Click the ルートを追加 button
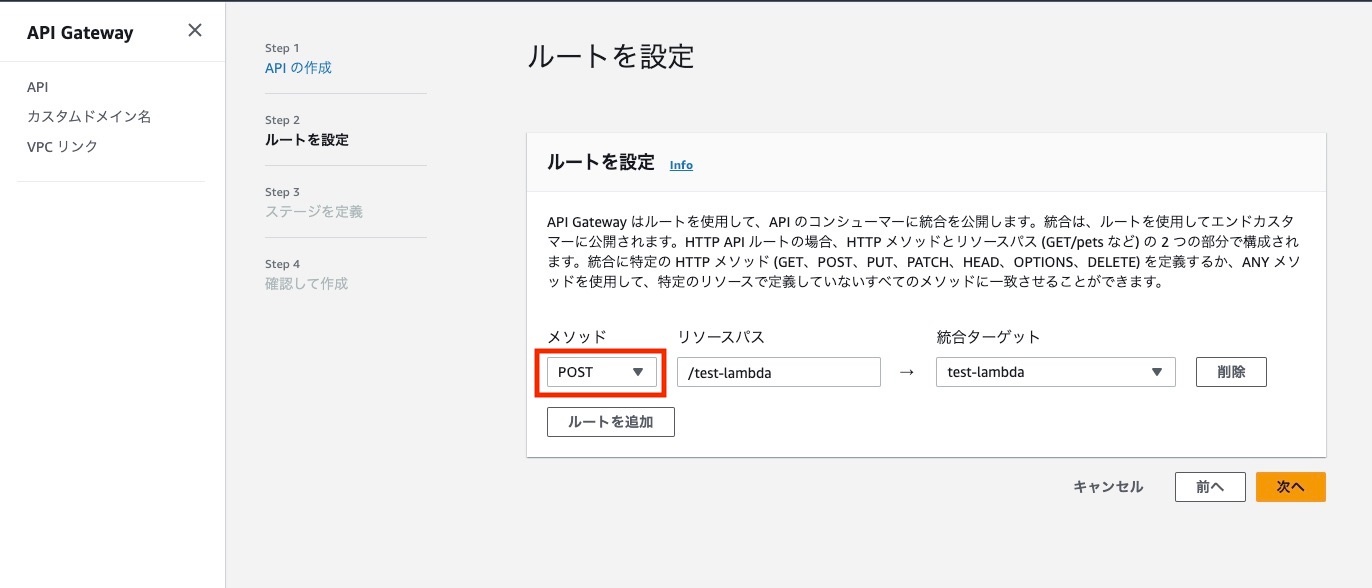This screenshot has width=1372, height=588. tap(611, 422)
